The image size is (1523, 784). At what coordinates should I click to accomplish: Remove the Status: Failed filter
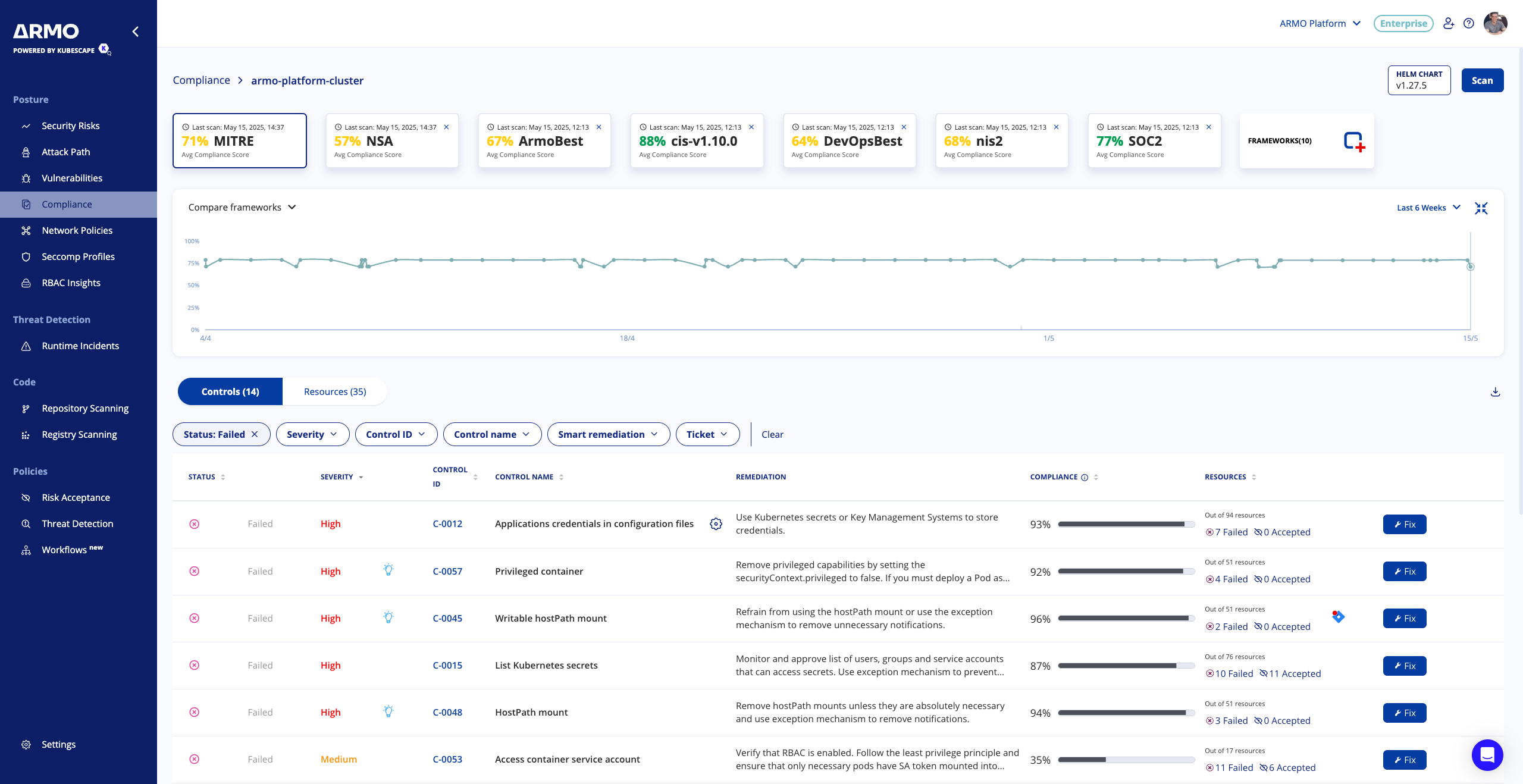[x=255, y=434]
